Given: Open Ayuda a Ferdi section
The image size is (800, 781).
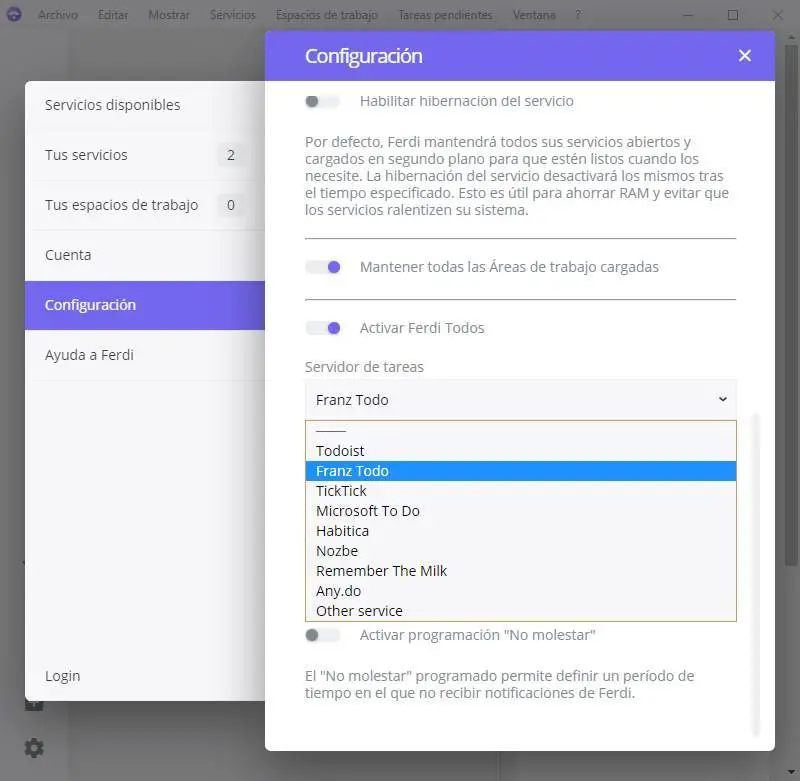Looking at the screenshot, I should (145, 355).
